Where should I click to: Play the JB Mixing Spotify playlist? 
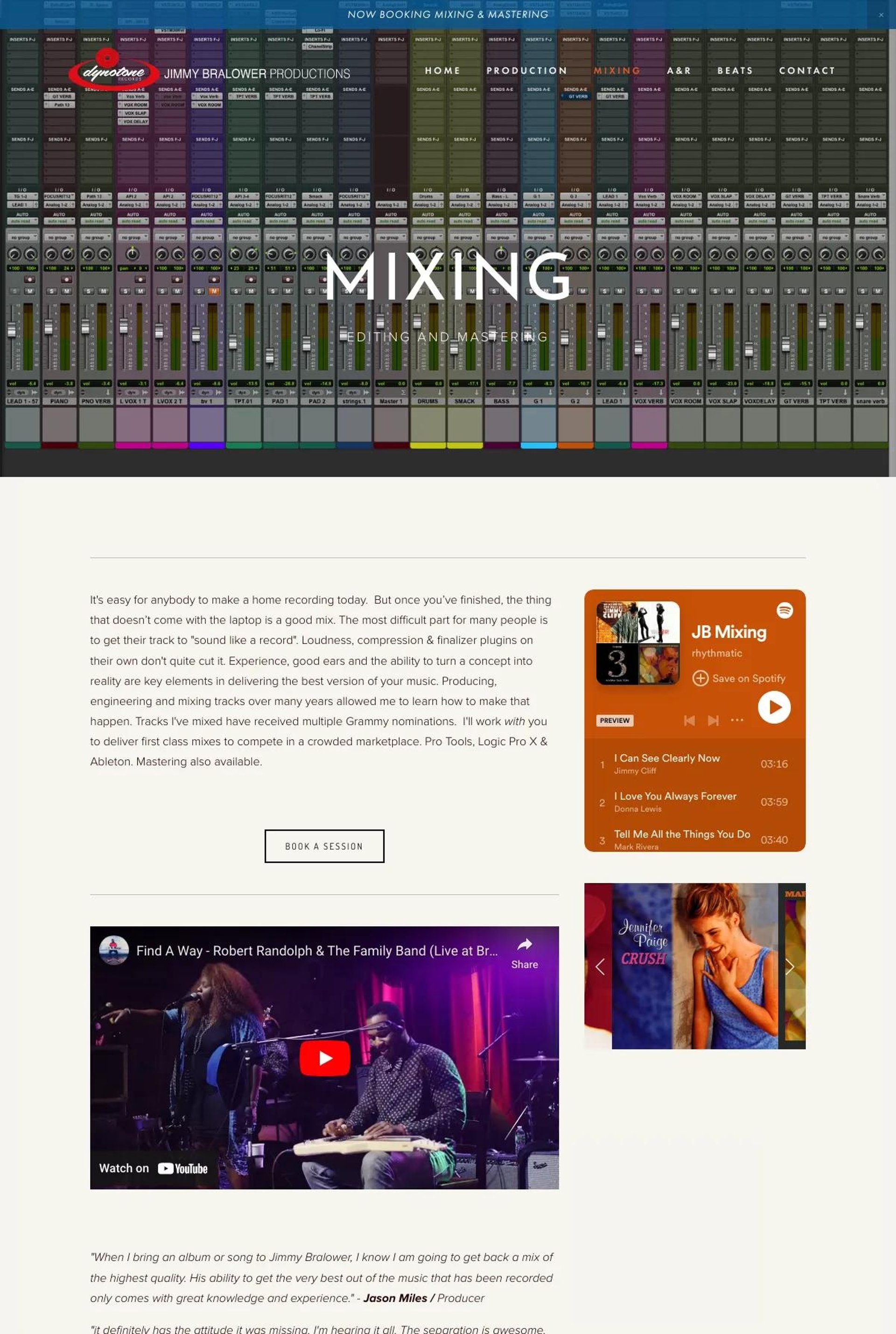(774, 707)
